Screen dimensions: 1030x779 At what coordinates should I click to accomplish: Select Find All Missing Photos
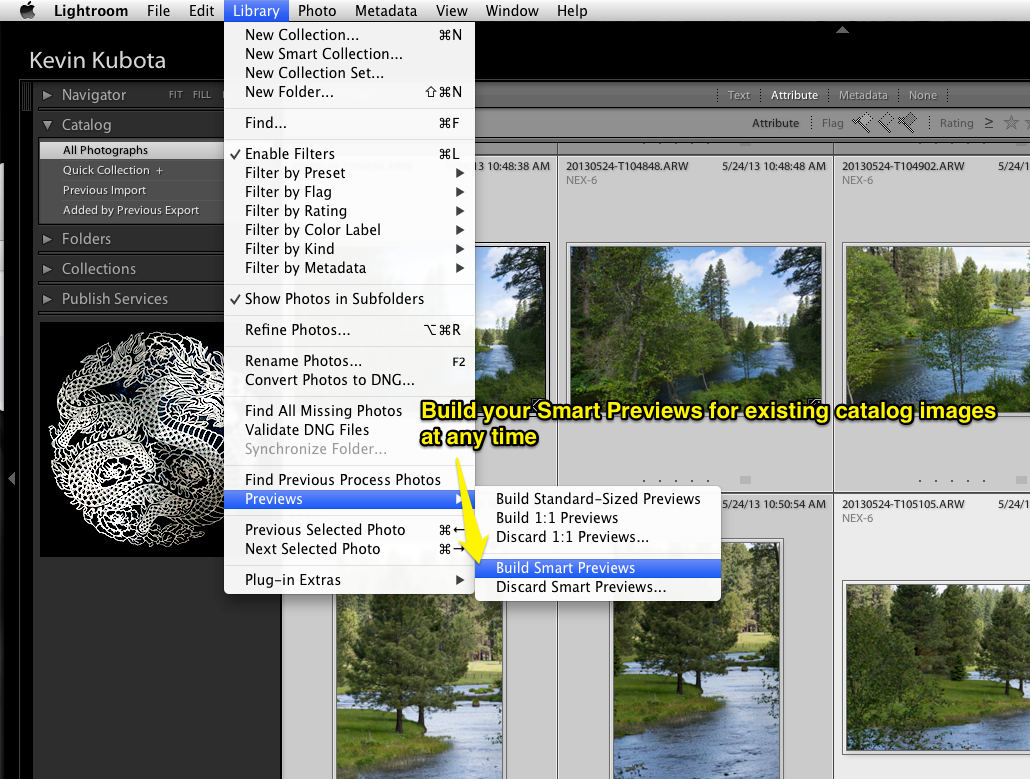[349, 411]
